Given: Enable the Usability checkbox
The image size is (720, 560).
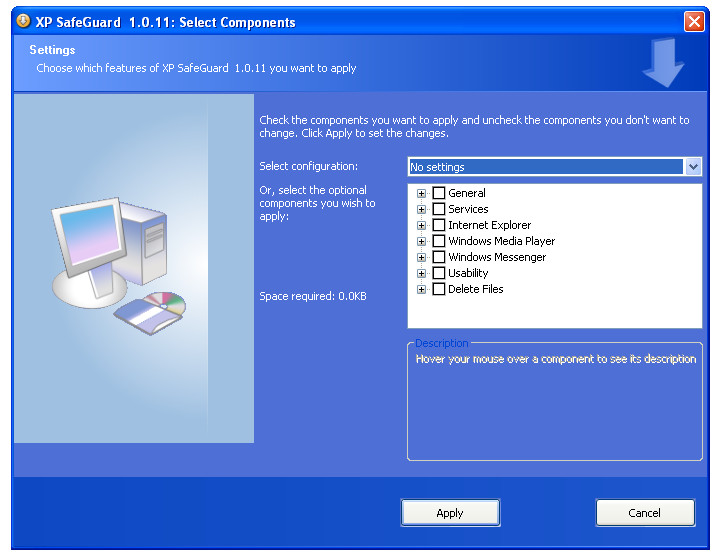Looking at the screenshot, I should [x=439, y=273].
